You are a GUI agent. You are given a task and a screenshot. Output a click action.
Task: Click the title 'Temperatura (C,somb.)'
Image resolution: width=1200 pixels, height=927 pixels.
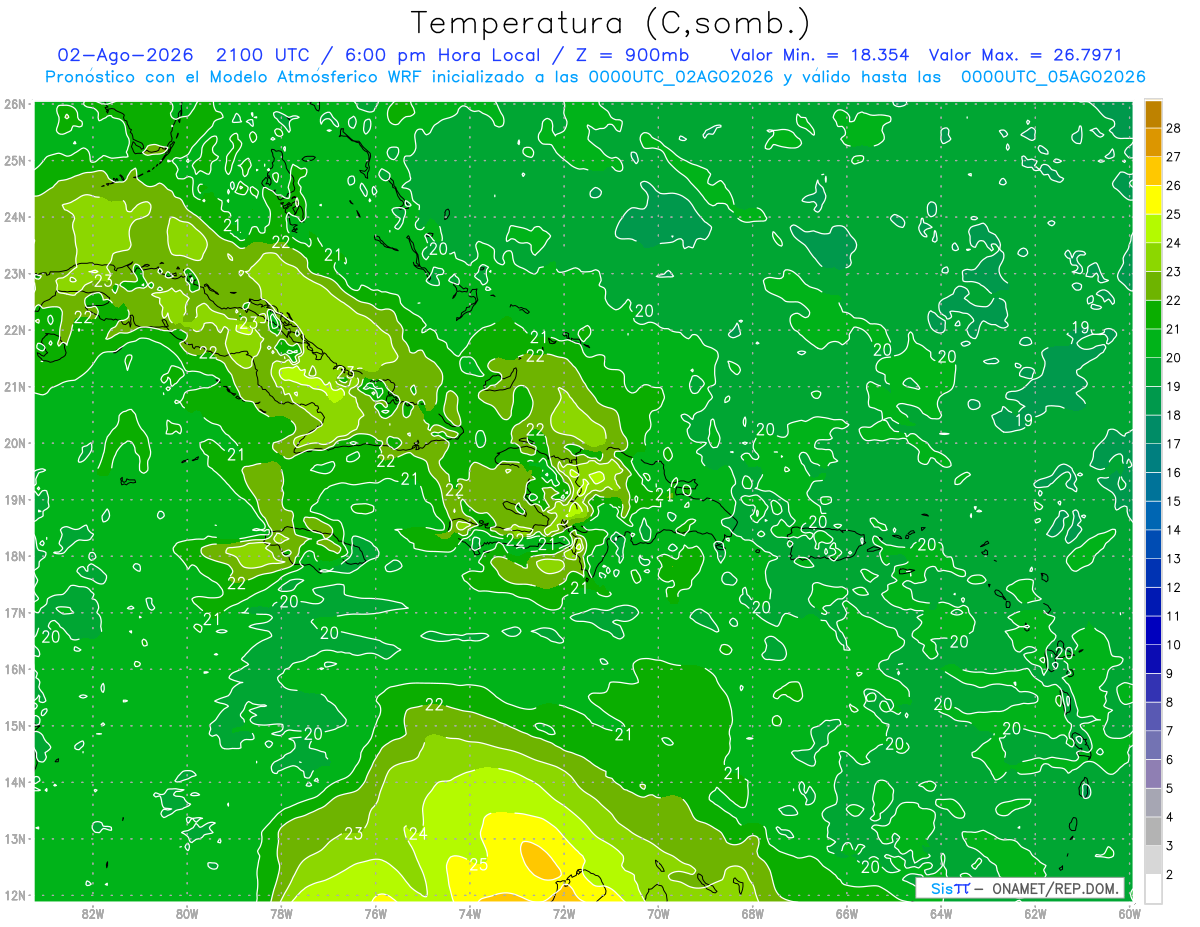click(611, 24)
